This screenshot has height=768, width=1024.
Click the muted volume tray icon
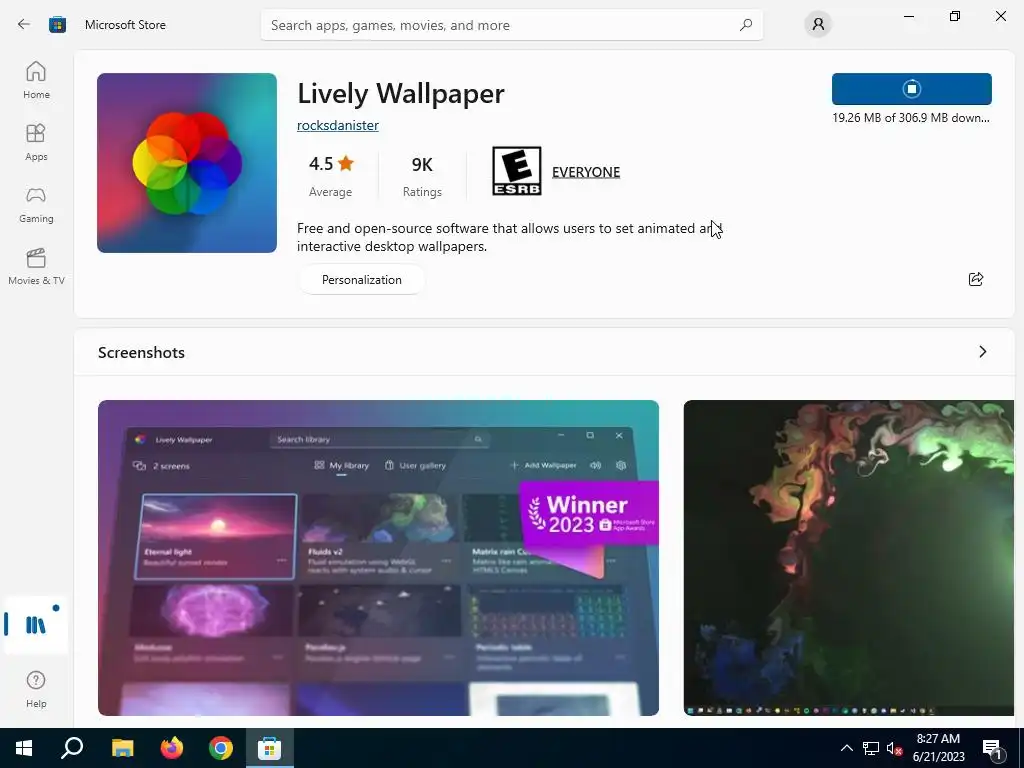pos(895,748)
